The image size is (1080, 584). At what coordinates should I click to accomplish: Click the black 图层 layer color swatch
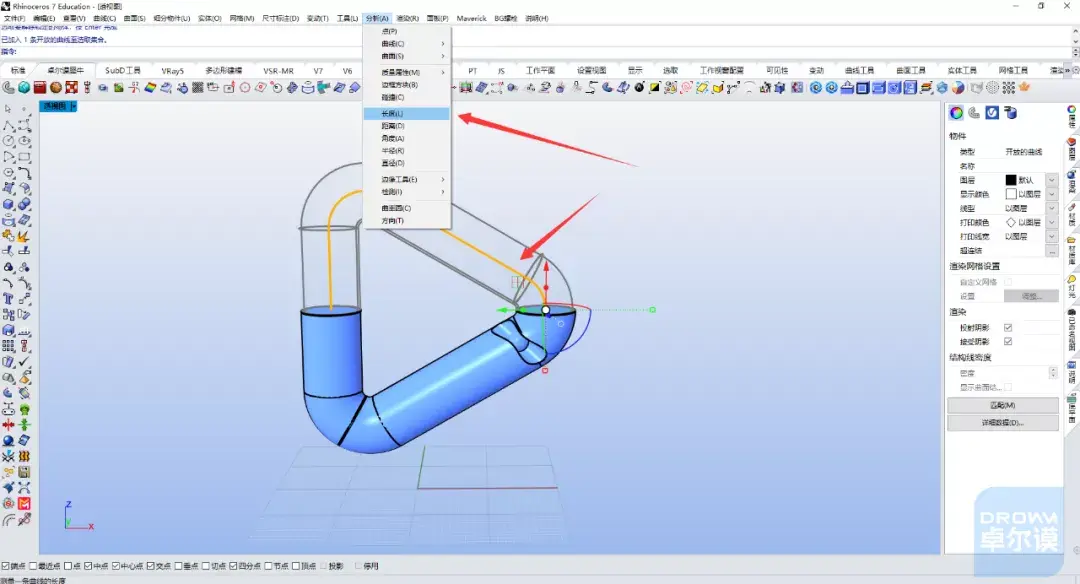point(1011,180)
